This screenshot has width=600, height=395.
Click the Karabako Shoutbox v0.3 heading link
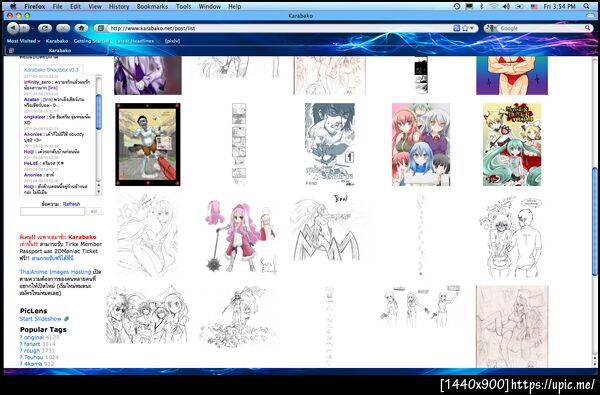tap(51, 70)
